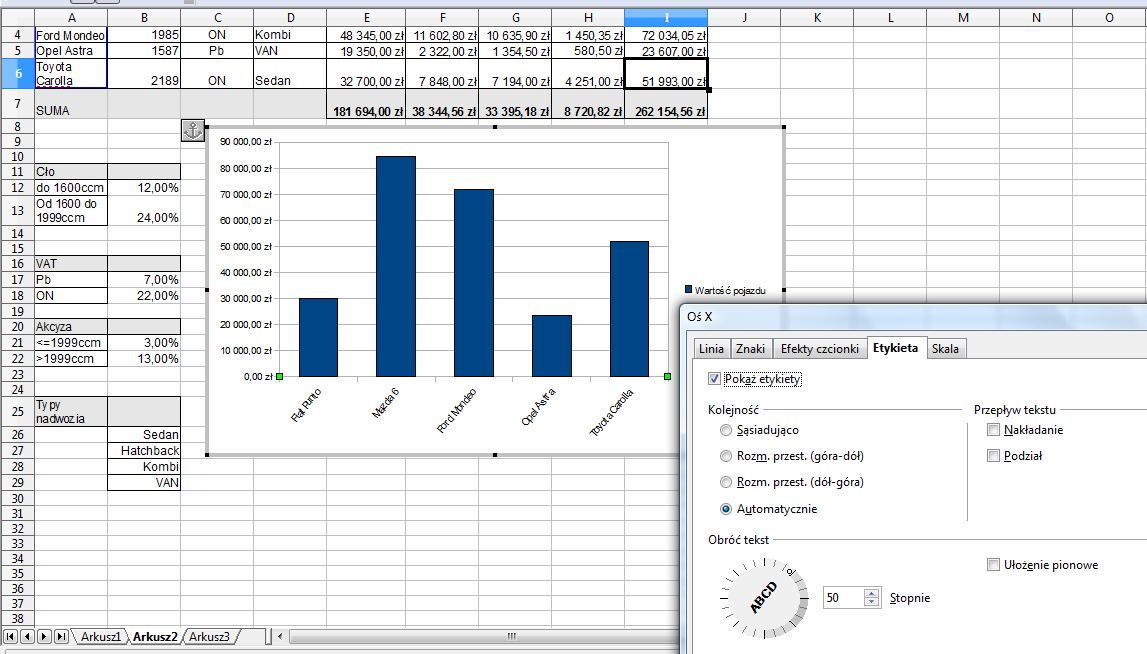This screenshot has width=1147, height=654.
Task: Click the SUMA cell
Action: 71,104
